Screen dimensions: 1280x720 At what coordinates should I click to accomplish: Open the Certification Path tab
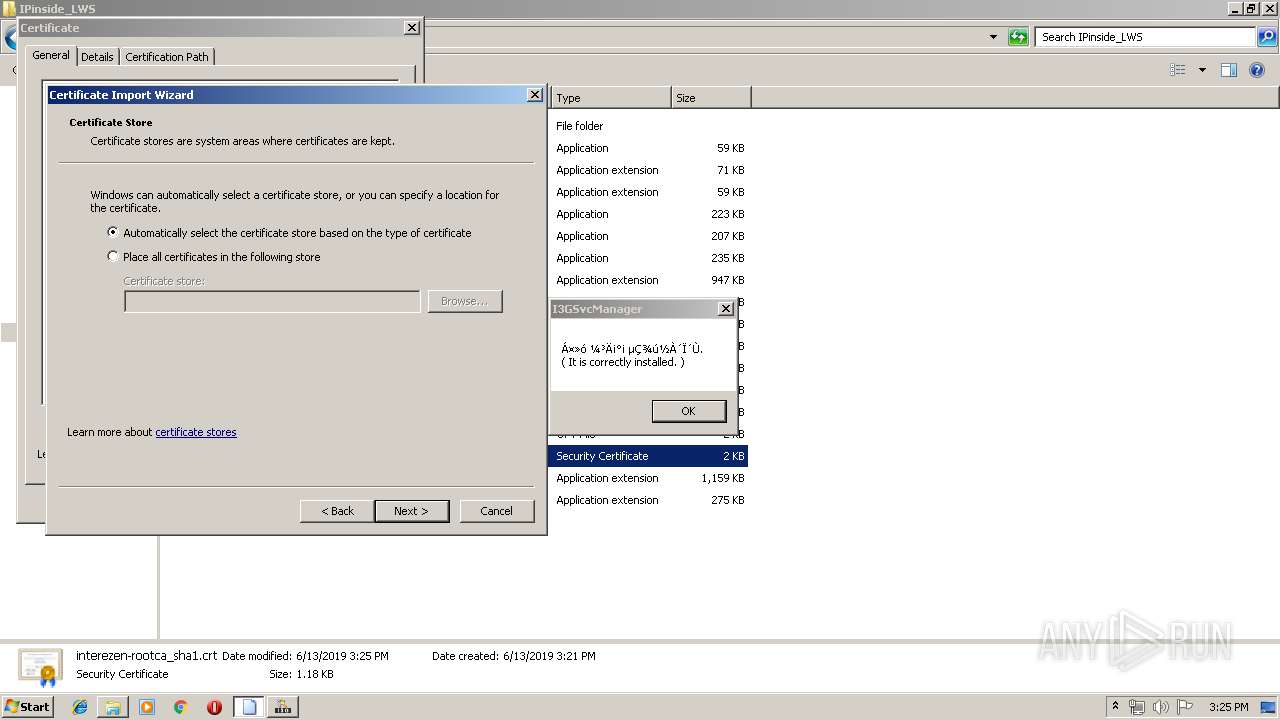[167, 57]
